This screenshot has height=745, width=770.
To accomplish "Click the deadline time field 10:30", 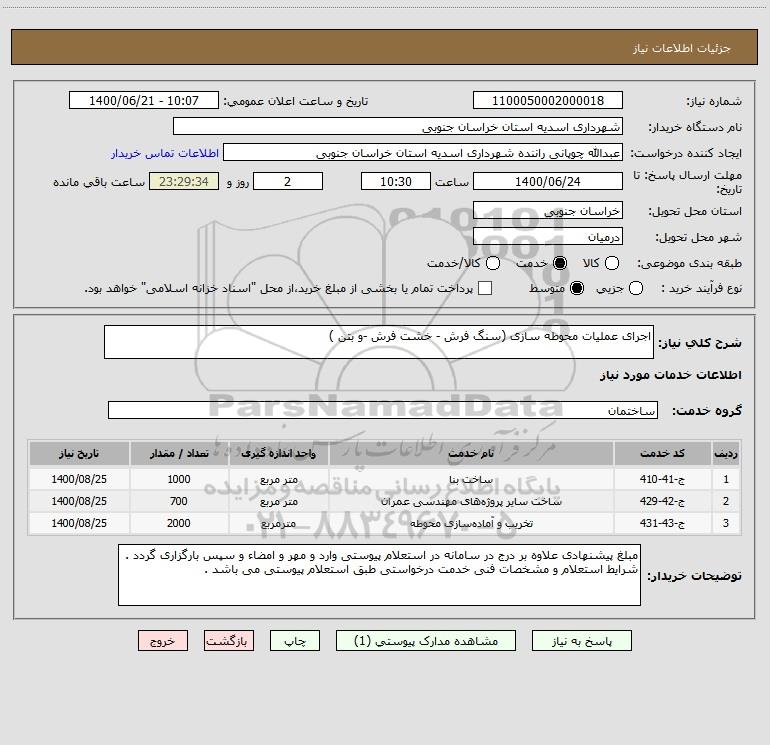I will point(396,181).
